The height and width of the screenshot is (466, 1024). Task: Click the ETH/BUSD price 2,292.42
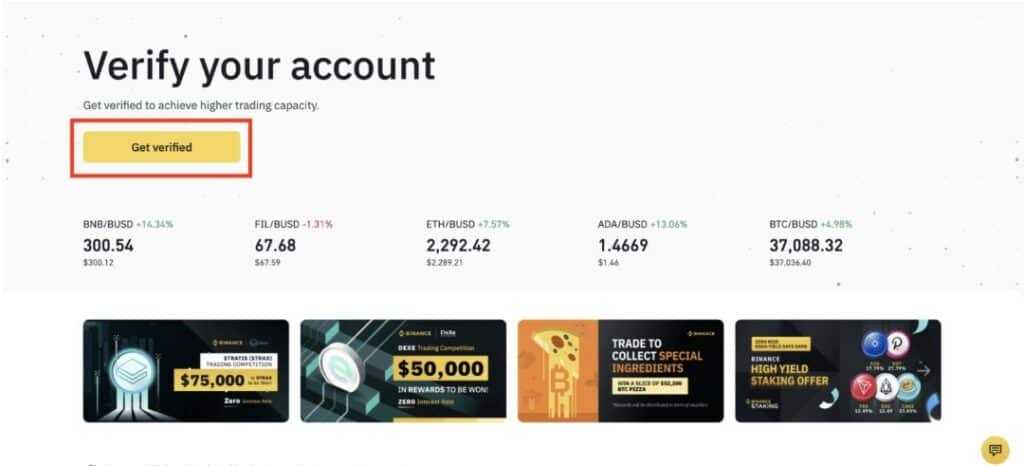tap(458, 245)
